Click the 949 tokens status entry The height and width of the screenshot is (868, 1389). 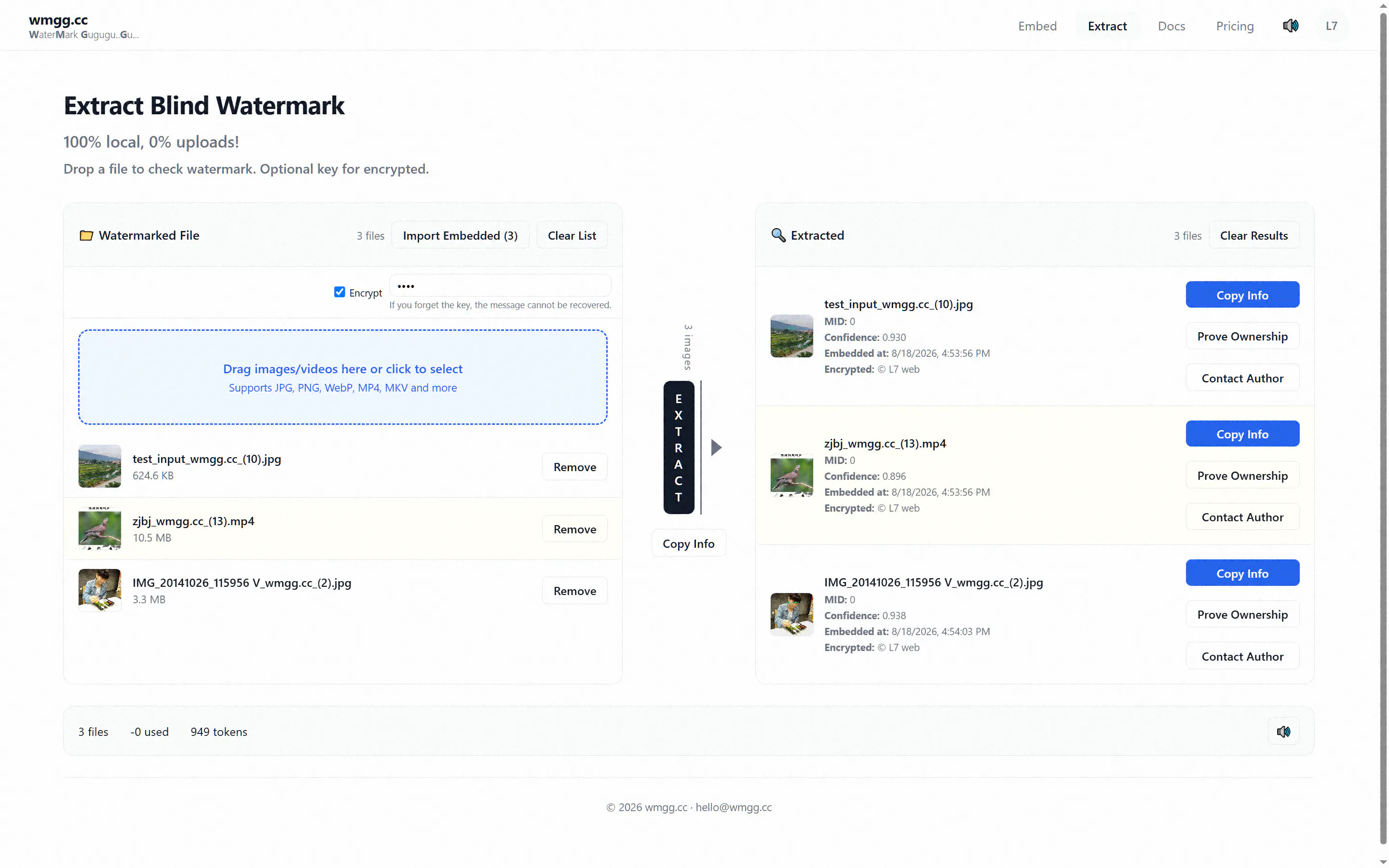click(218, 732)
